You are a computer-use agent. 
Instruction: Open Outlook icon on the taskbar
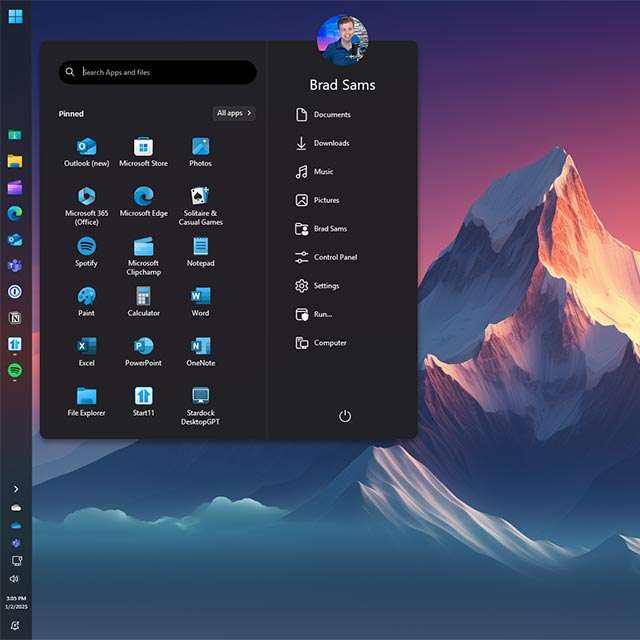(x=15, y=240)
